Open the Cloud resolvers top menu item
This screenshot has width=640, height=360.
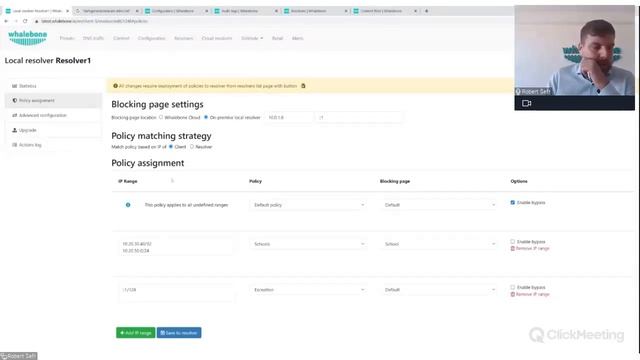217,38
